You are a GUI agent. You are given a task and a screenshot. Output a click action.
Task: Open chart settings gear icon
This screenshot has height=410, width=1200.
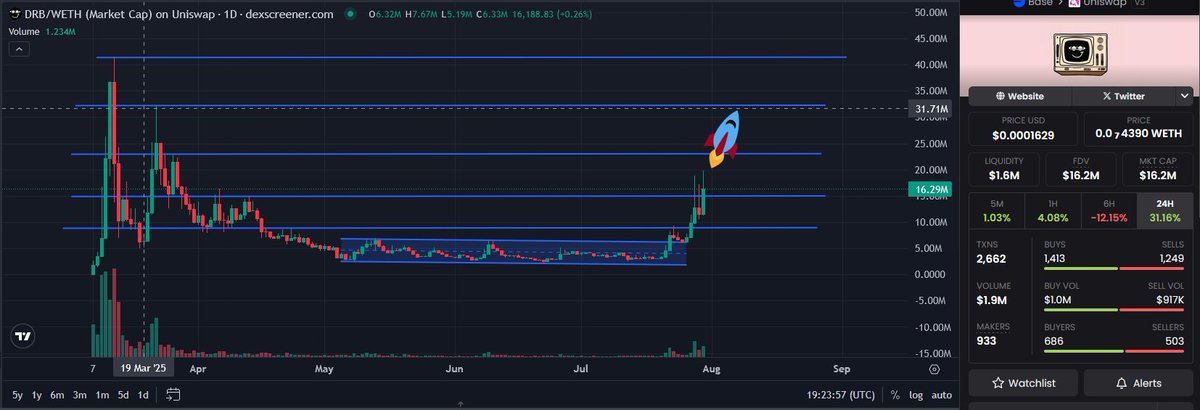tap(934, 368)
